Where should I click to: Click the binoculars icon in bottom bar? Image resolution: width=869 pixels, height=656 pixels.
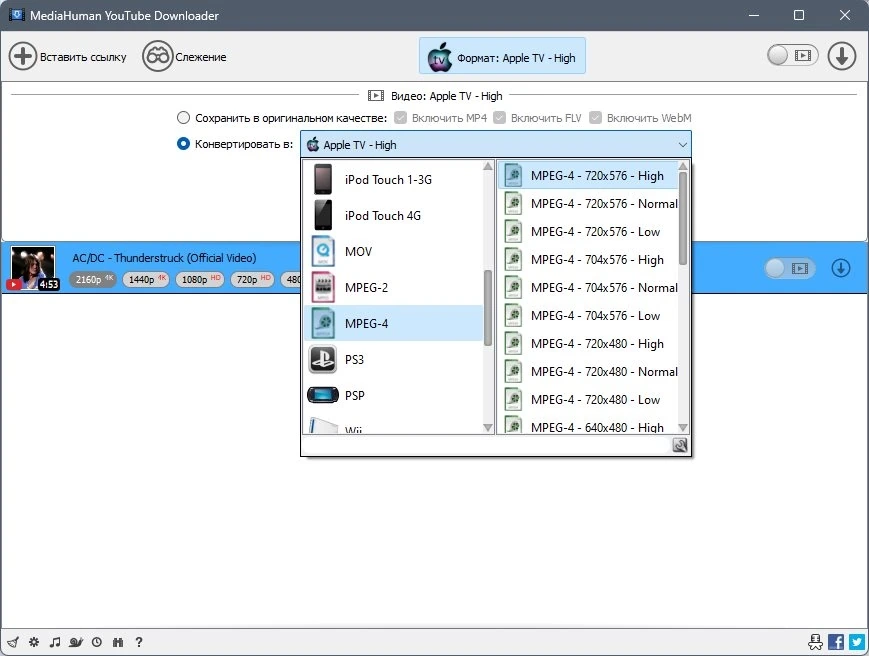[x=117, y=642]
